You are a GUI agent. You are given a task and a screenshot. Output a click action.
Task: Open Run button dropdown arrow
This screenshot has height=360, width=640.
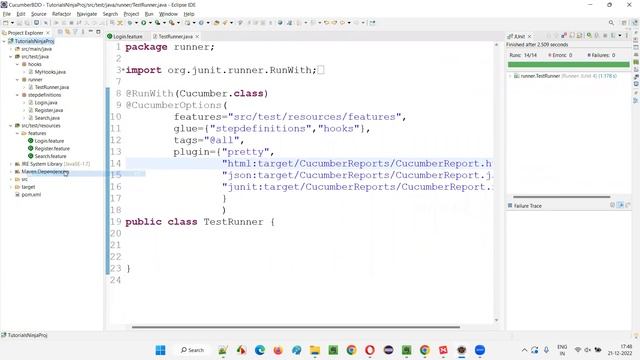pyautogui.click(x=150, y=23)
